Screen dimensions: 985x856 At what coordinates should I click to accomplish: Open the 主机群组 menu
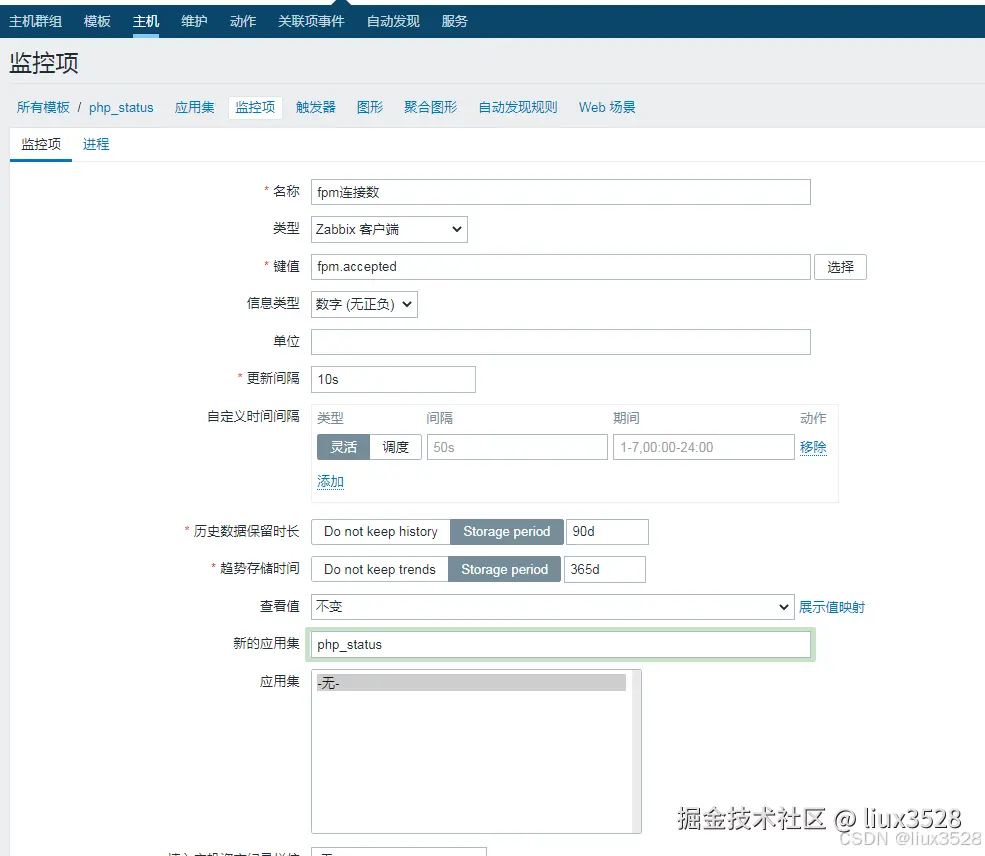(x=35, y=21)
